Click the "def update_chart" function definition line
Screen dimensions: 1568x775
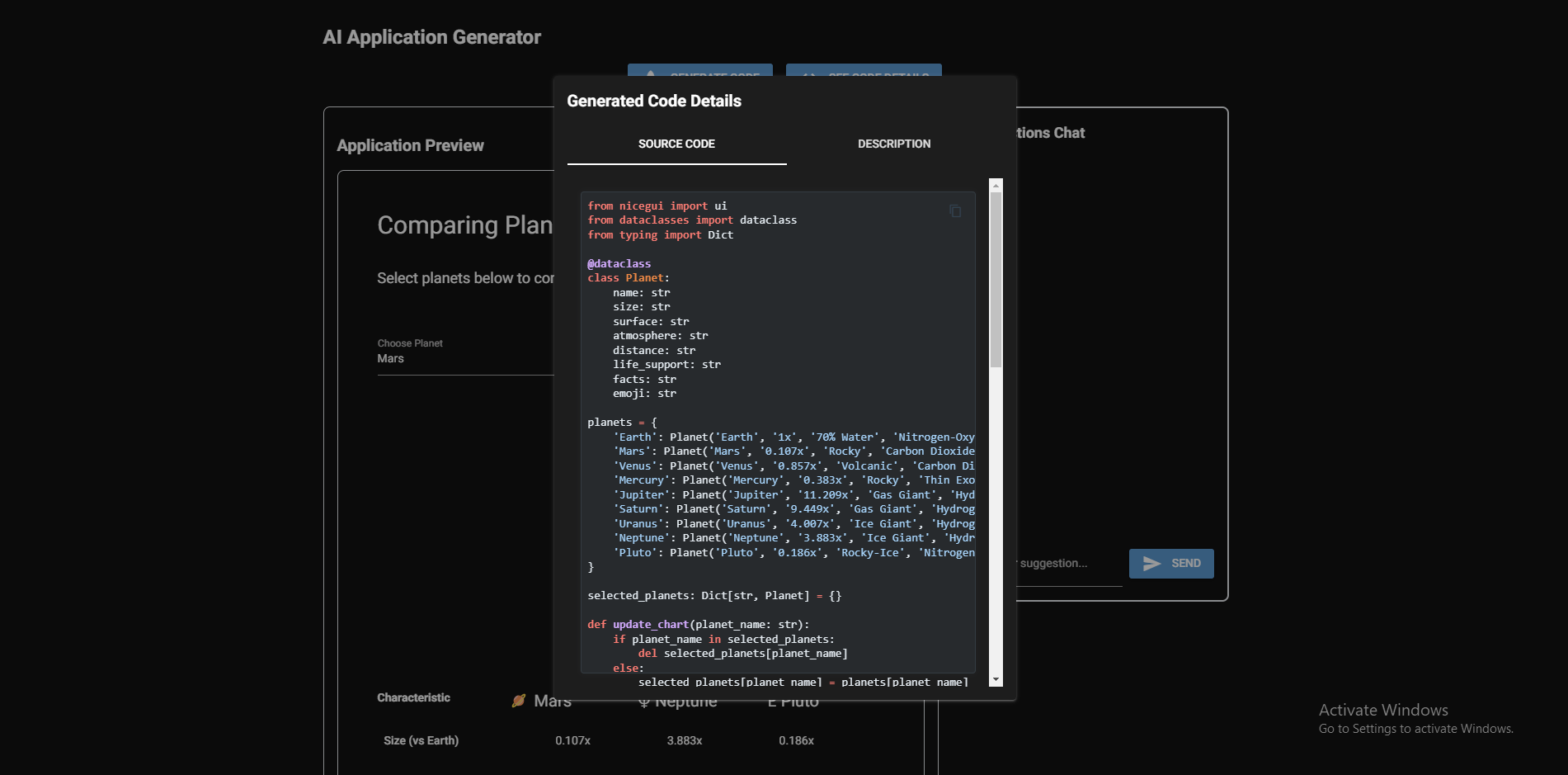point(699,625)
